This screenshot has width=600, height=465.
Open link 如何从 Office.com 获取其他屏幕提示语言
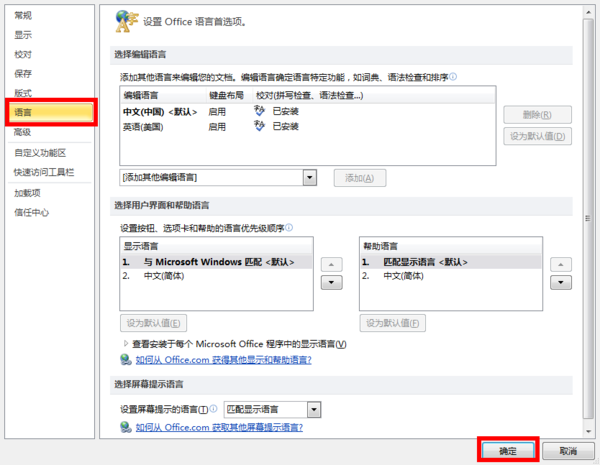click(x=219, y=427)
